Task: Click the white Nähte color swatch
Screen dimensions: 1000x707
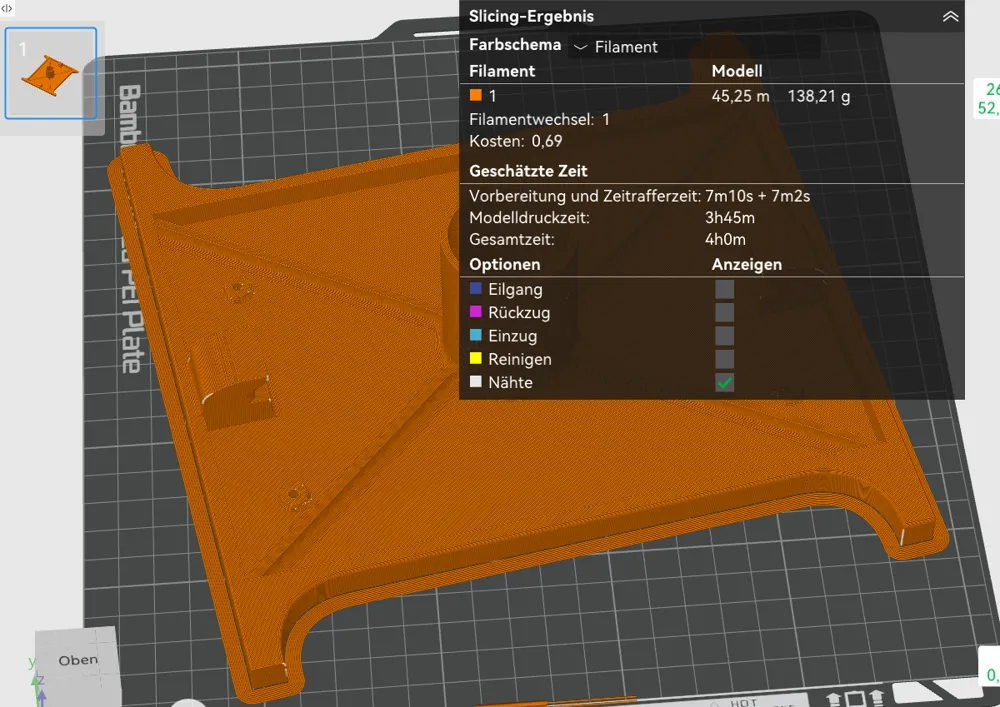Action: click(x=476, y=381)
